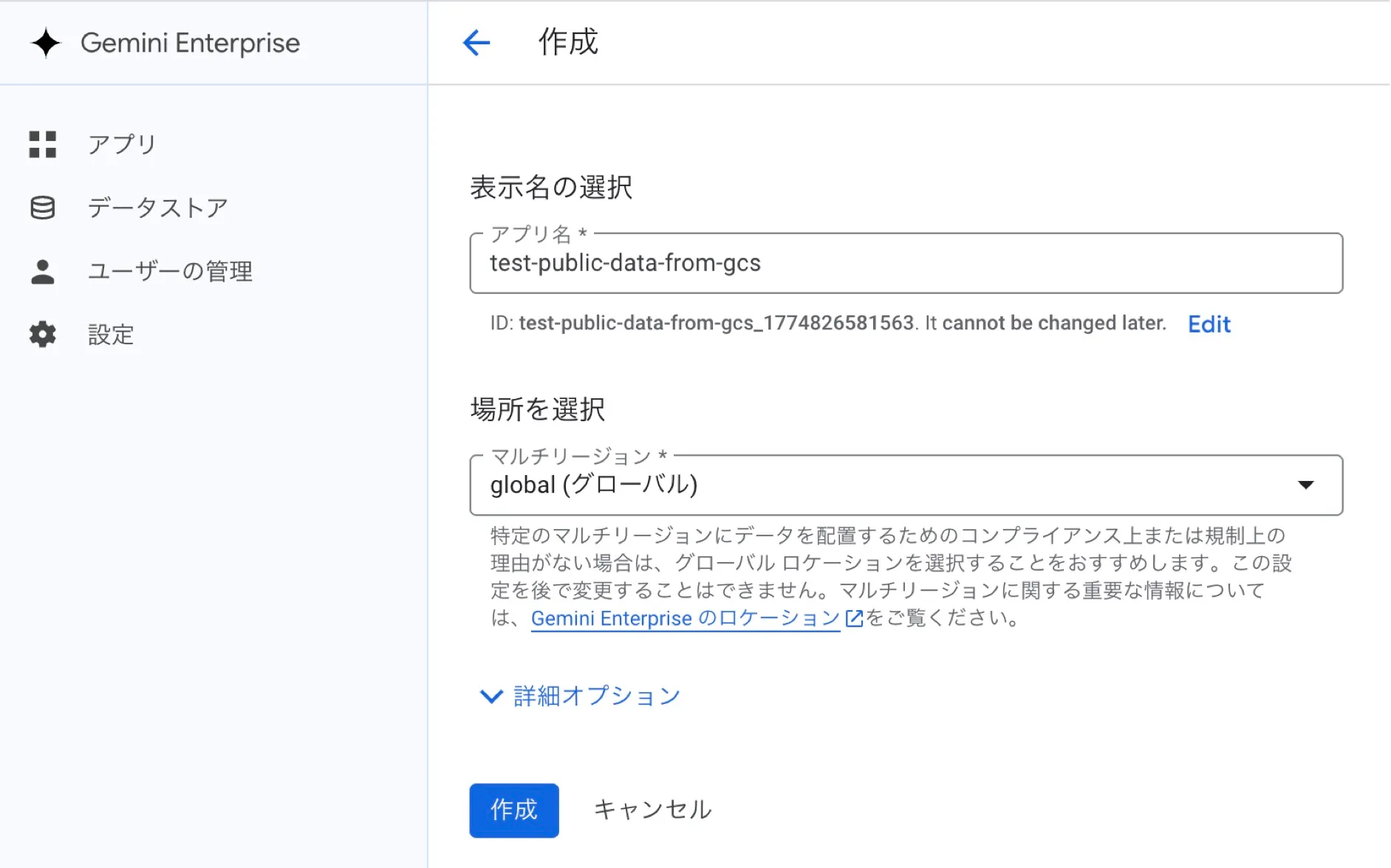
Task: Click the 設定 gear icon
Action: click(x=42, y=335)
